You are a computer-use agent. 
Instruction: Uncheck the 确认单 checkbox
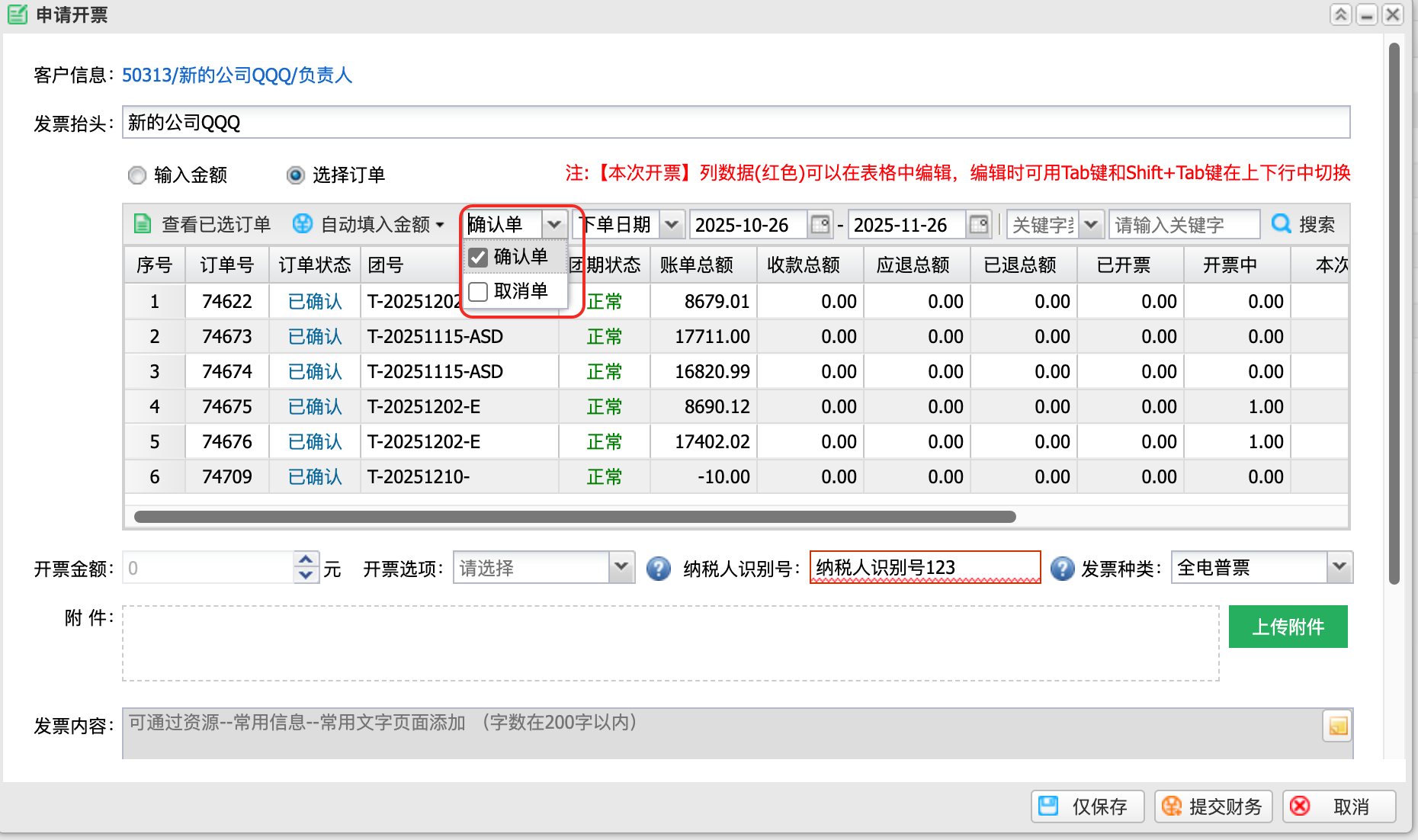click(x=478, y=258)
